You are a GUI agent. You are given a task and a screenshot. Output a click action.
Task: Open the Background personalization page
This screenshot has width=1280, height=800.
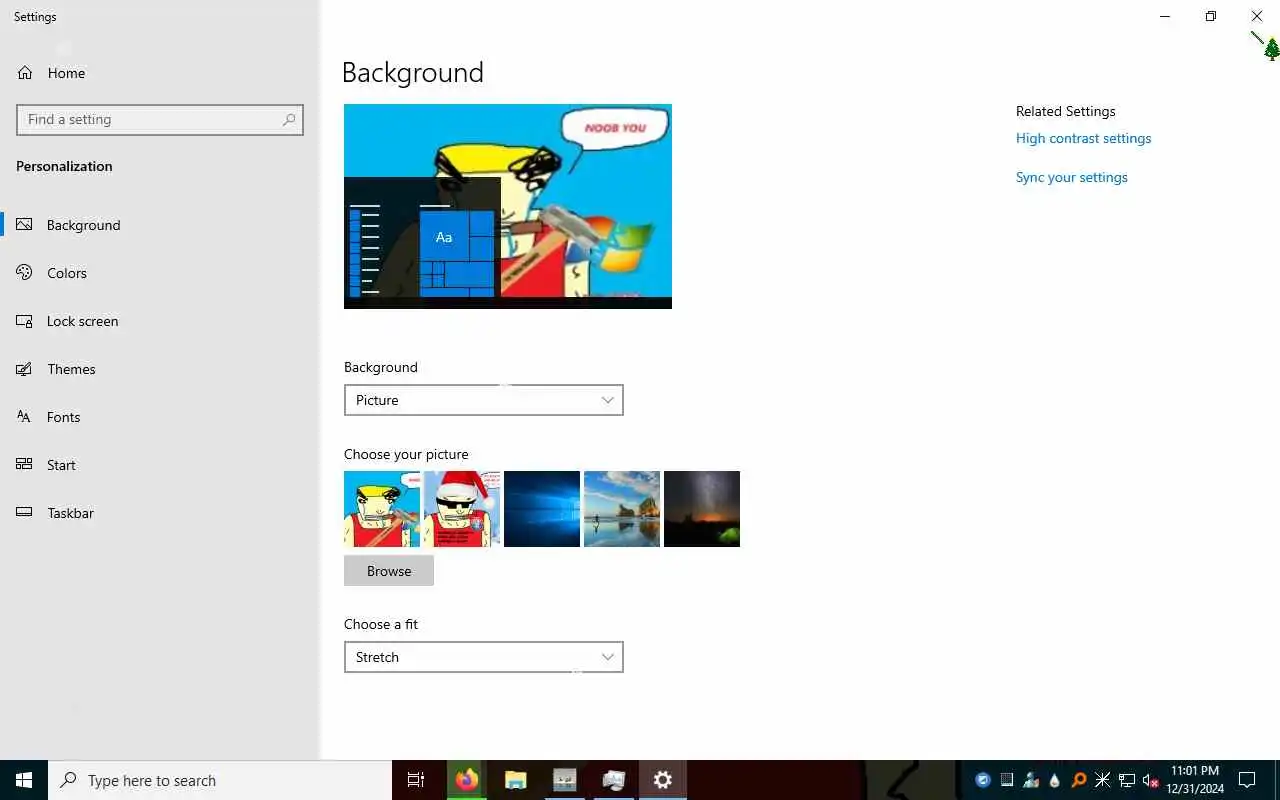pos(160,225)
